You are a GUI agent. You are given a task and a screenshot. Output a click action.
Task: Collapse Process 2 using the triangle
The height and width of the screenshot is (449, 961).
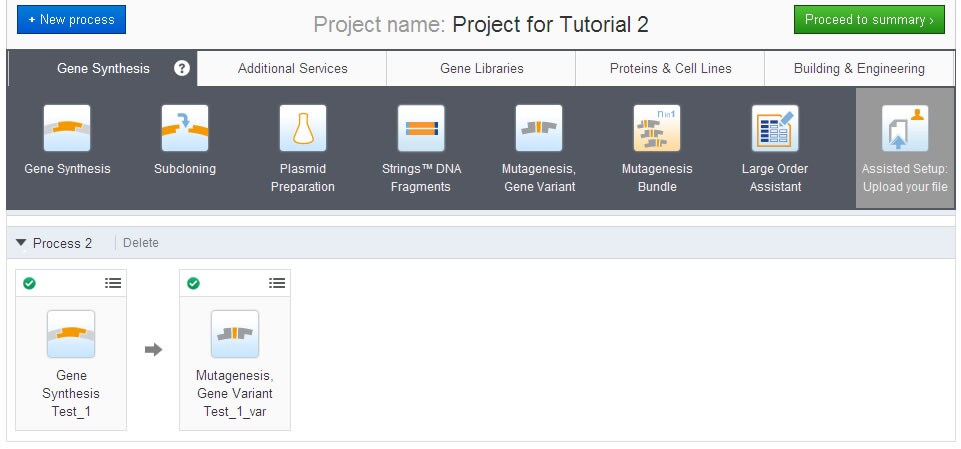click(x=21, y=243)
